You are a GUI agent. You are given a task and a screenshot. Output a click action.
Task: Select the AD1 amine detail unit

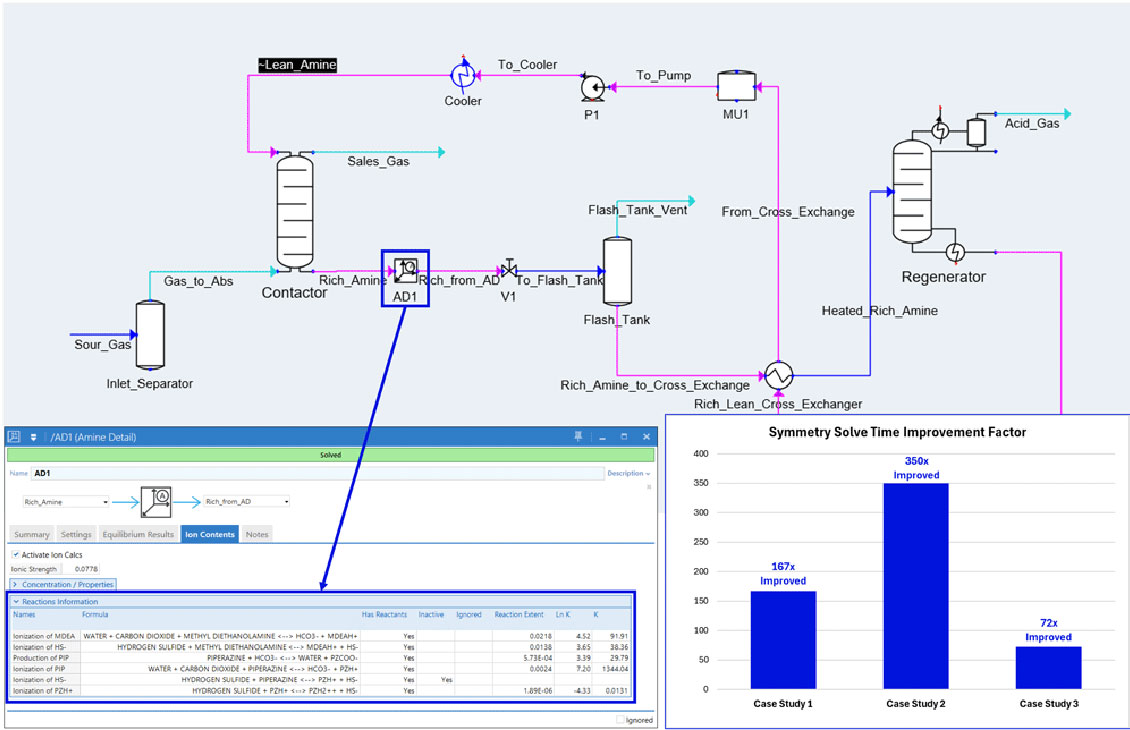pyautogui.click(x=405, y=271)
